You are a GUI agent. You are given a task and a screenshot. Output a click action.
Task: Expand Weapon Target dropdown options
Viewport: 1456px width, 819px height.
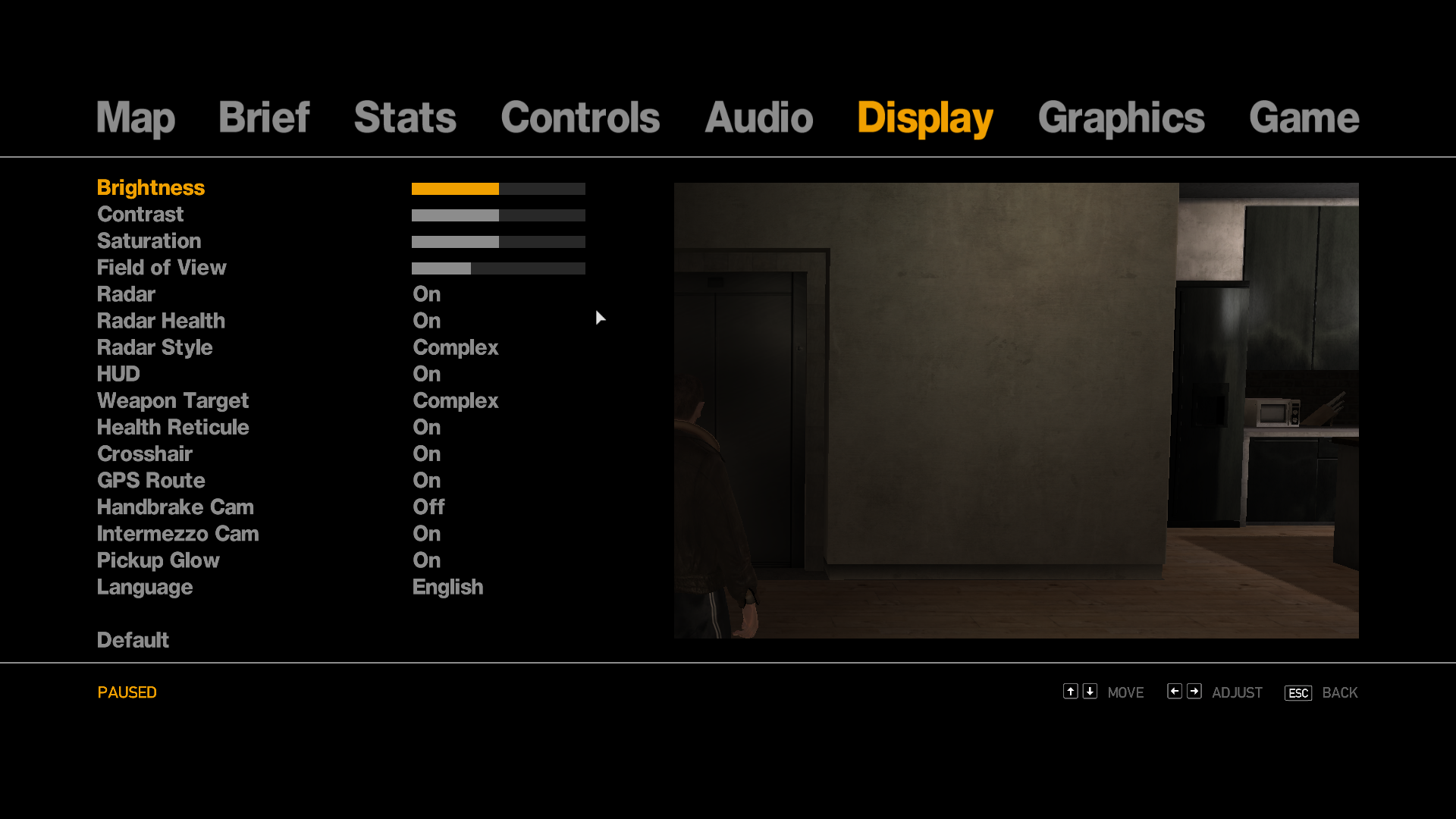click(x=455, y=400)
